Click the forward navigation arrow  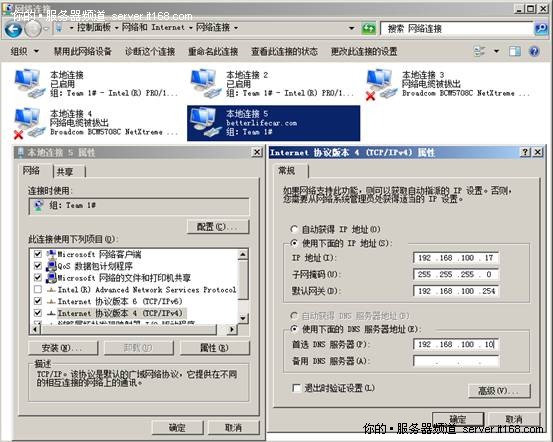33,29
